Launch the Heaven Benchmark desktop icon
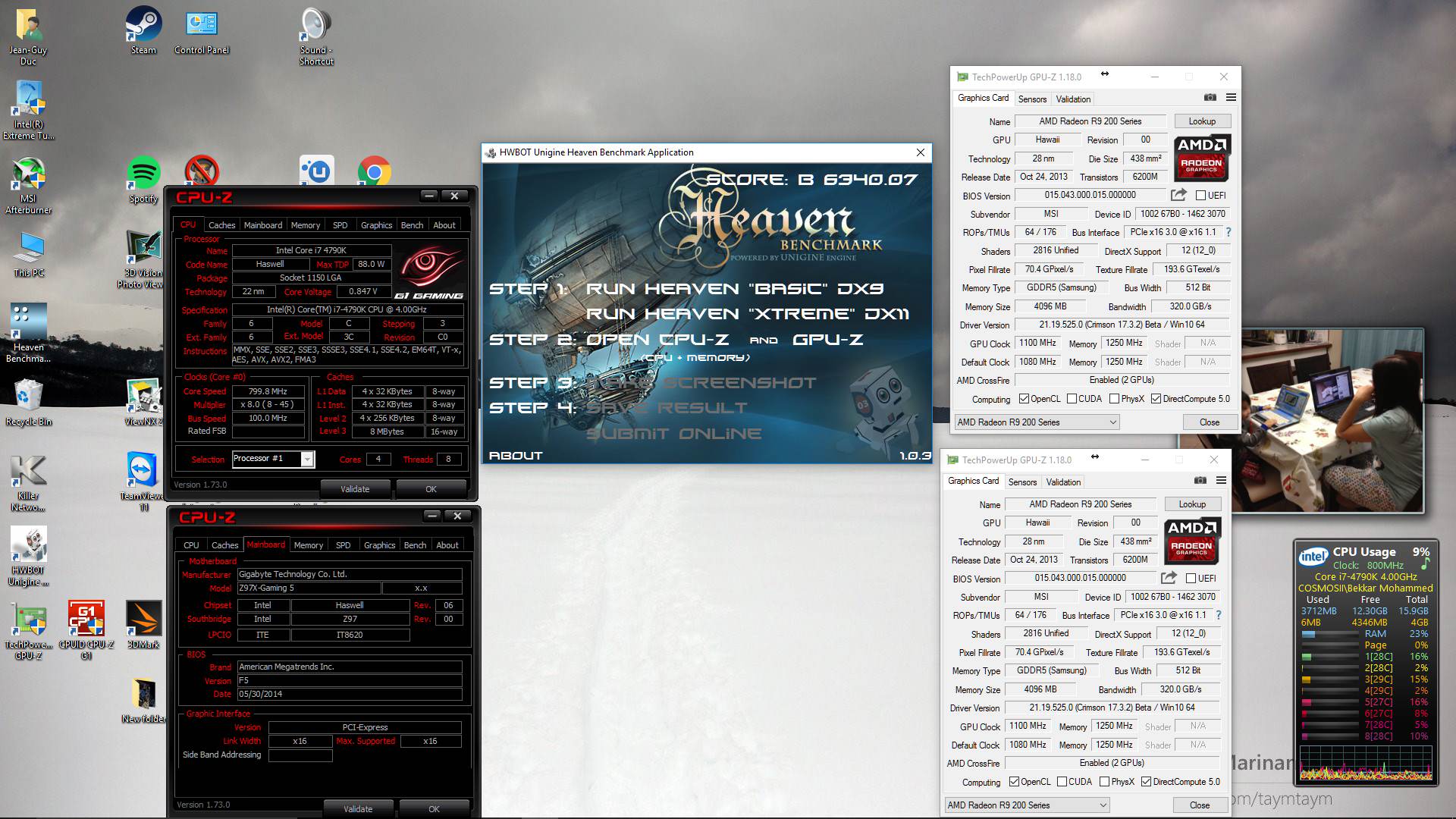Screen dimensions: 1456x819 point(29,334)
